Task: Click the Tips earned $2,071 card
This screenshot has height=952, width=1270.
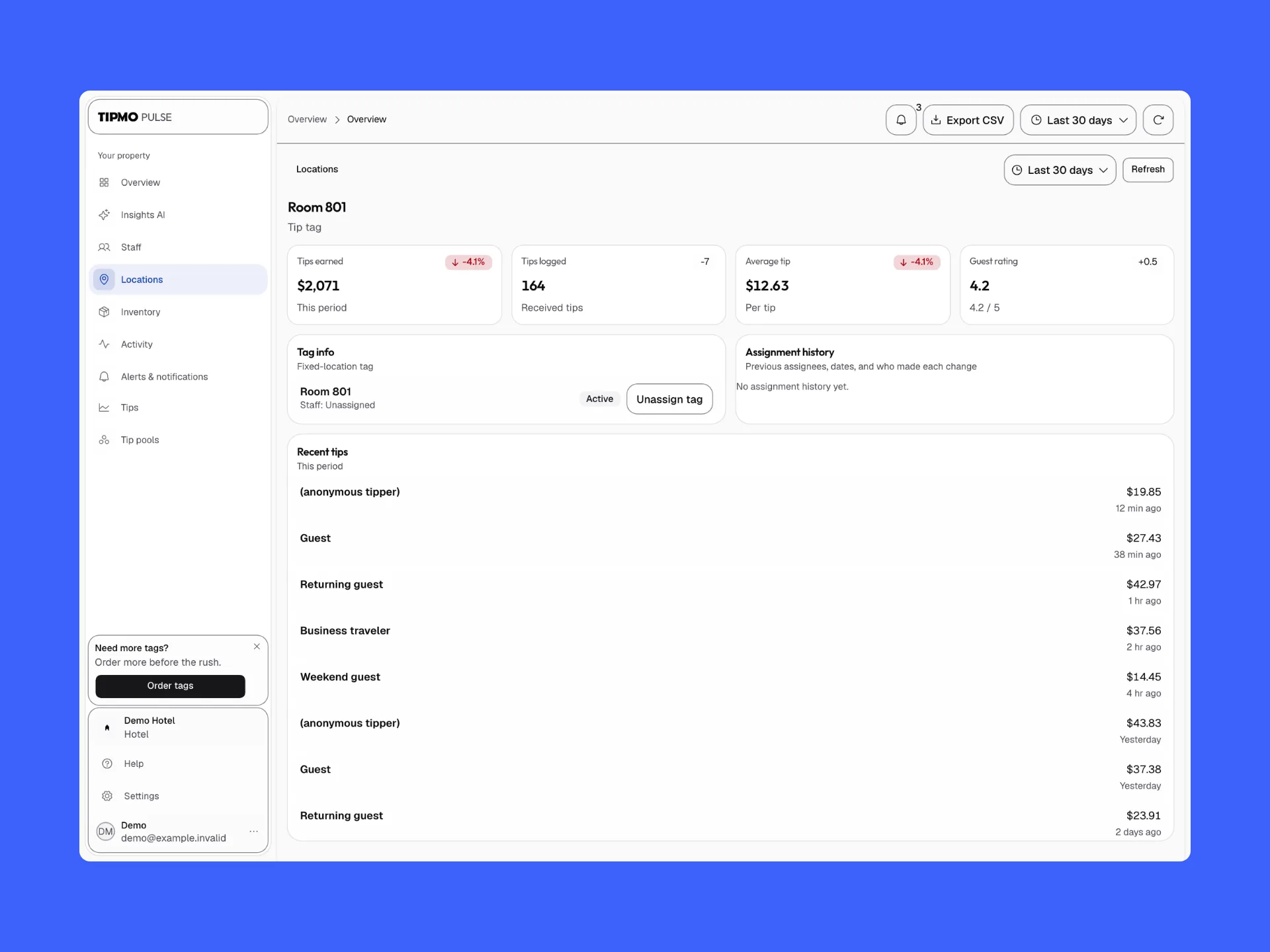Action: pyautogui.click(x=394, y=285)
